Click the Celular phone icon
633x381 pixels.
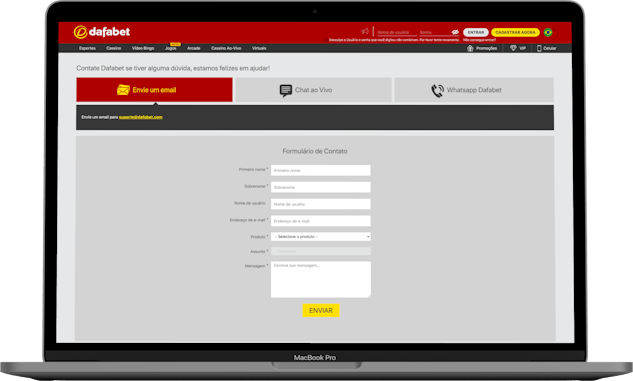pos(539,48)
